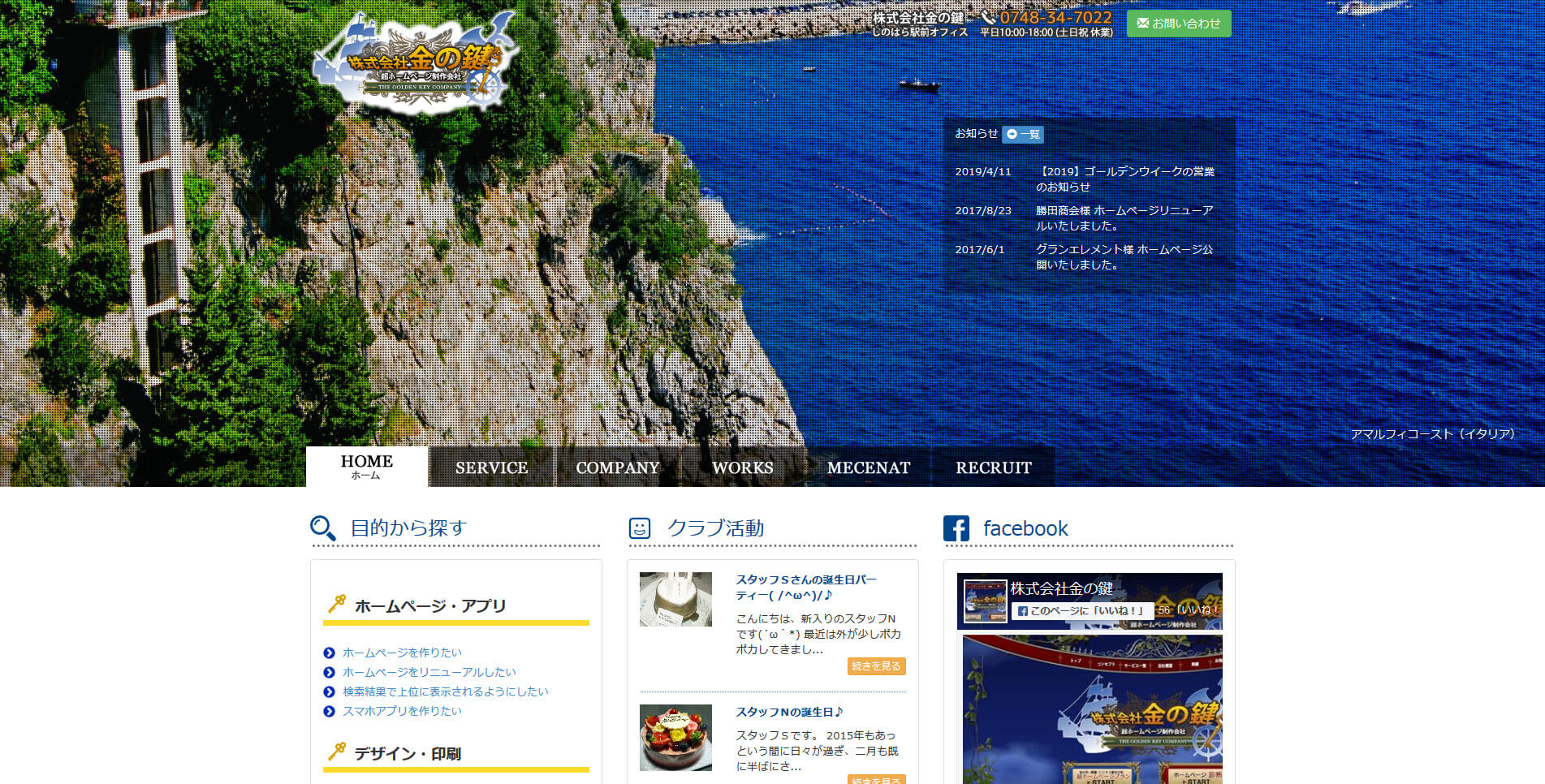1545x784 pixels.
Task: Open the 2019 ゴールデンウイーク営業 news item
Action: pos(1125,179)
